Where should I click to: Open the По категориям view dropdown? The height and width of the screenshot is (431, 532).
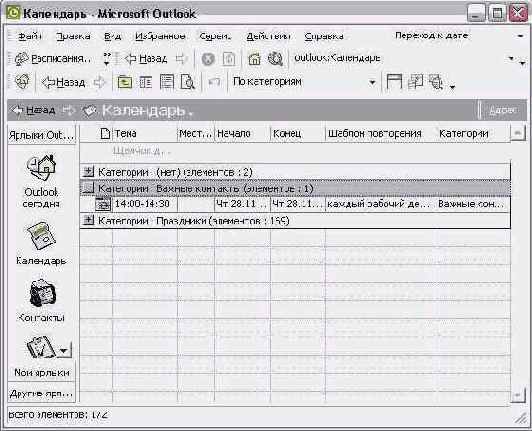[x=372, y=82]
